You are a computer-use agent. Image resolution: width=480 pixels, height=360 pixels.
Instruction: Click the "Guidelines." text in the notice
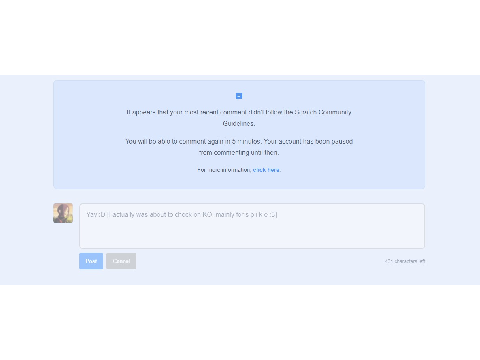pos(239,123)
